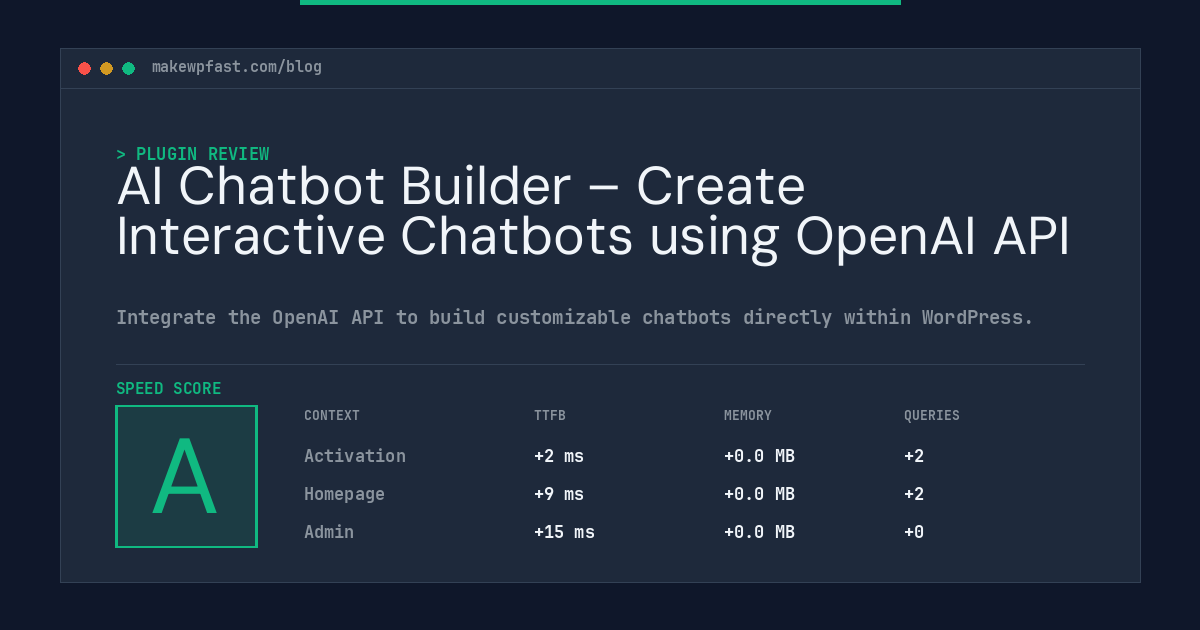Click the Activation row memory value
This screenshot has height=630, width=1200.
(x=759, y=456)
